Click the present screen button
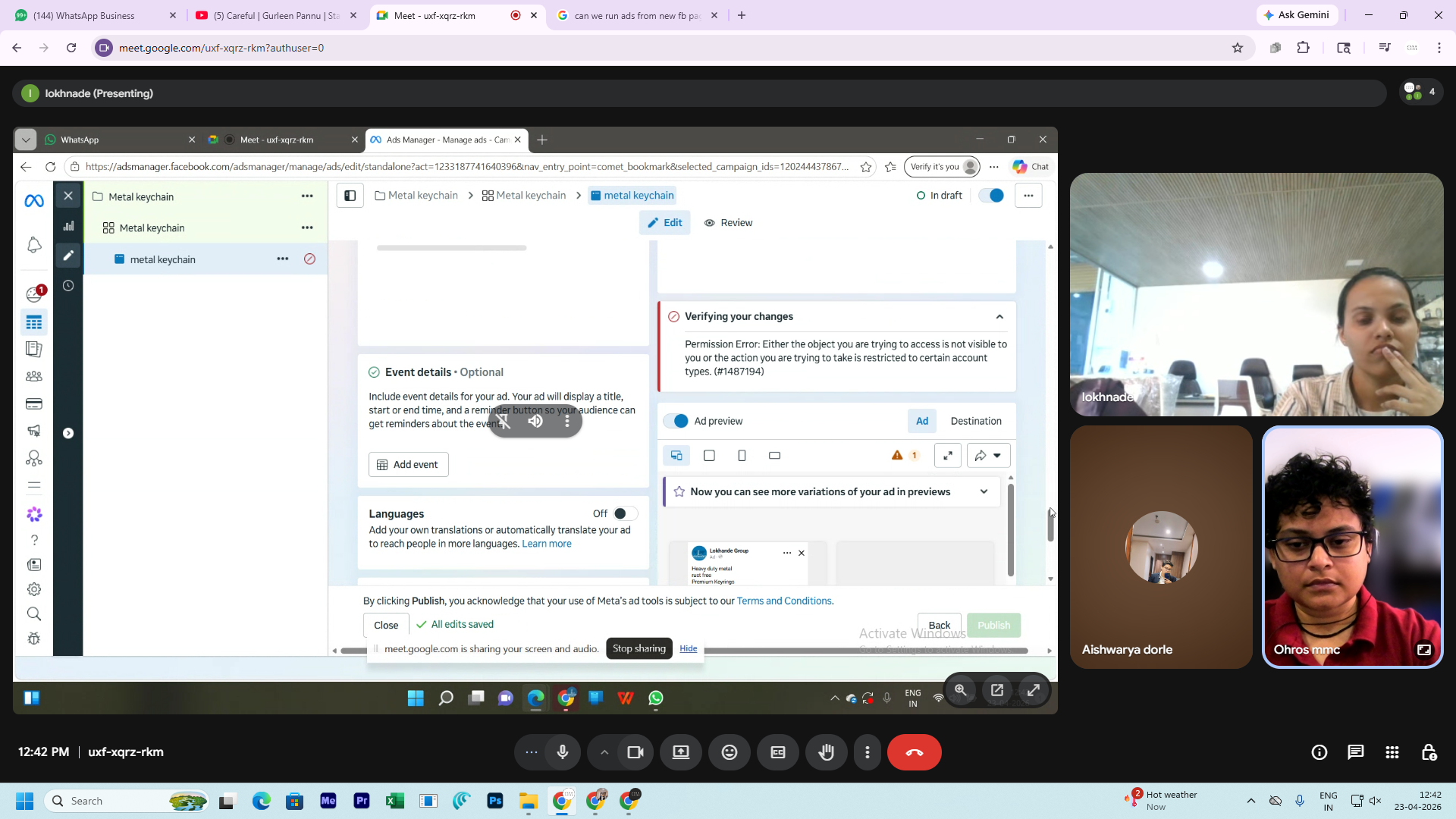The width and height of the screenshot is (1456, 819). 680,752
